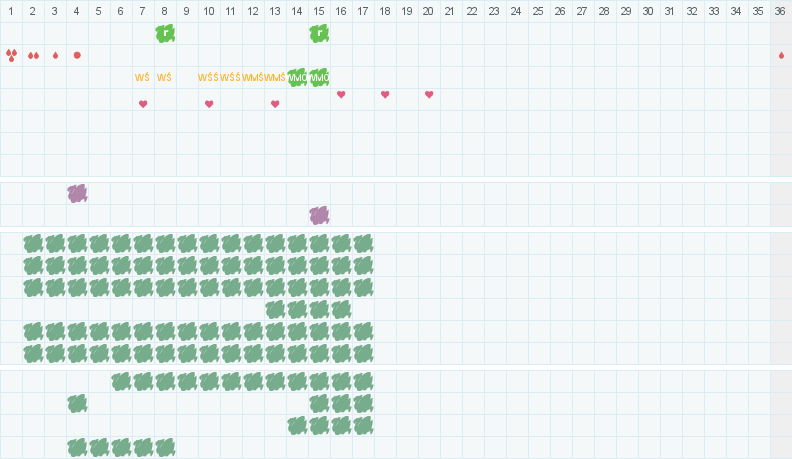Select the red spotting dot on day 4
The width and height of the screenshot is (792, 459).
click(77, 55)
